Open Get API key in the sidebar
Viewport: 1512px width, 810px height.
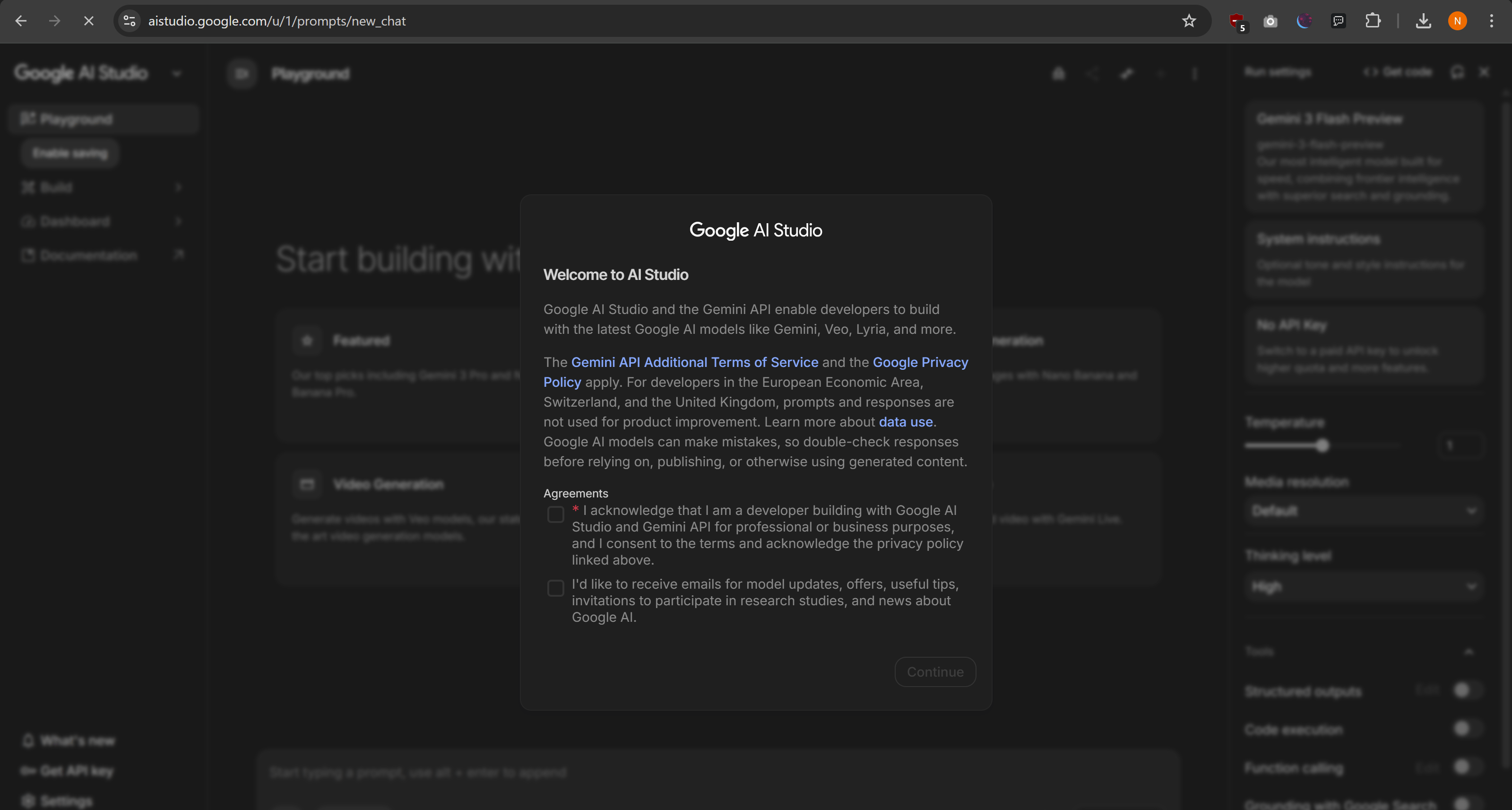68,771
